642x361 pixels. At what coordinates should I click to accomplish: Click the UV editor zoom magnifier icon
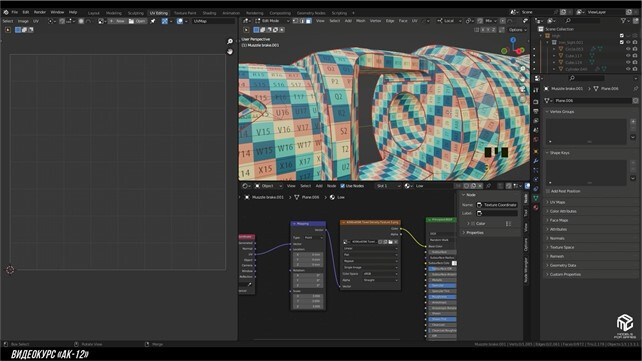point(230,41)
